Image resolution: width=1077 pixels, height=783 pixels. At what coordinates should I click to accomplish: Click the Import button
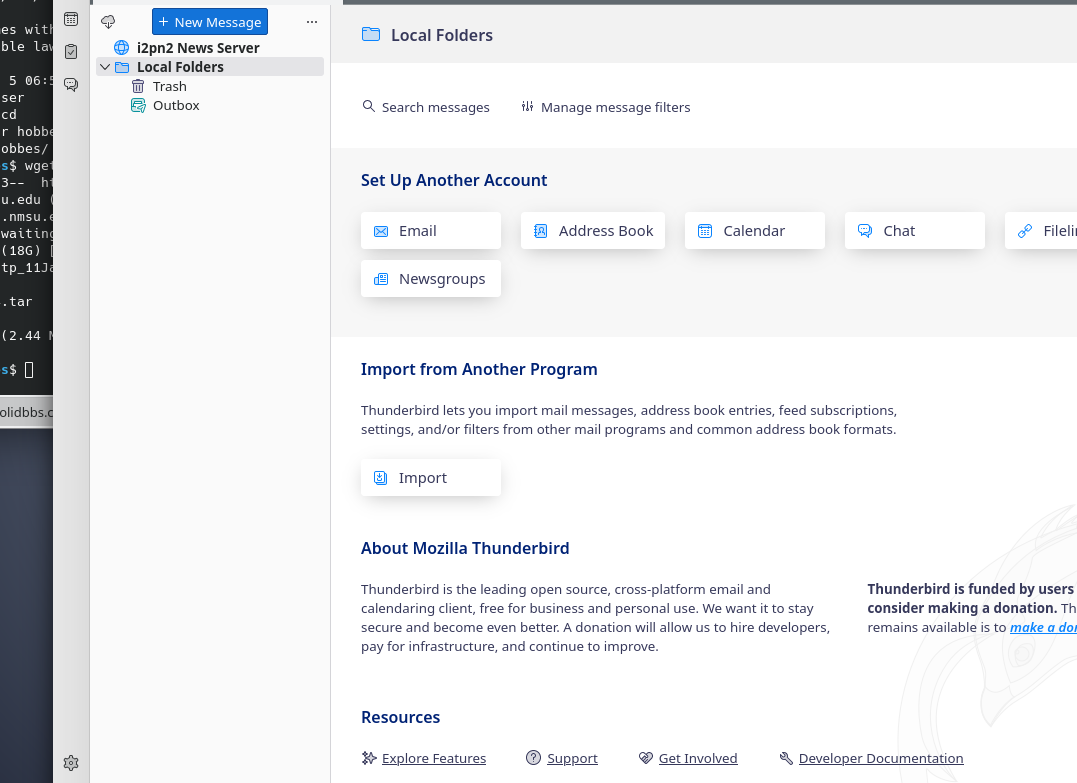[431, 478]
